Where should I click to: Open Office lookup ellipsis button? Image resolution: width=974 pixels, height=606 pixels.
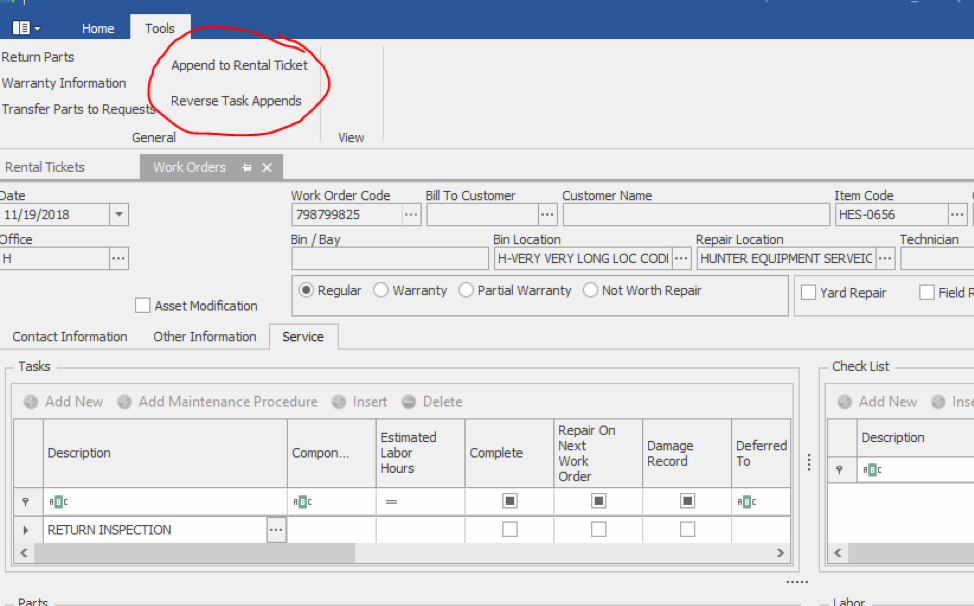coord(118,258)
